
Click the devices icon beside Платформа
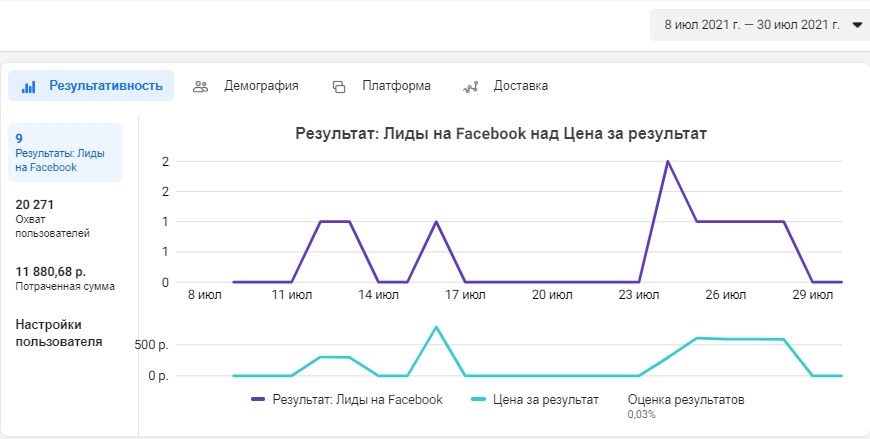[x=339, y=87]
